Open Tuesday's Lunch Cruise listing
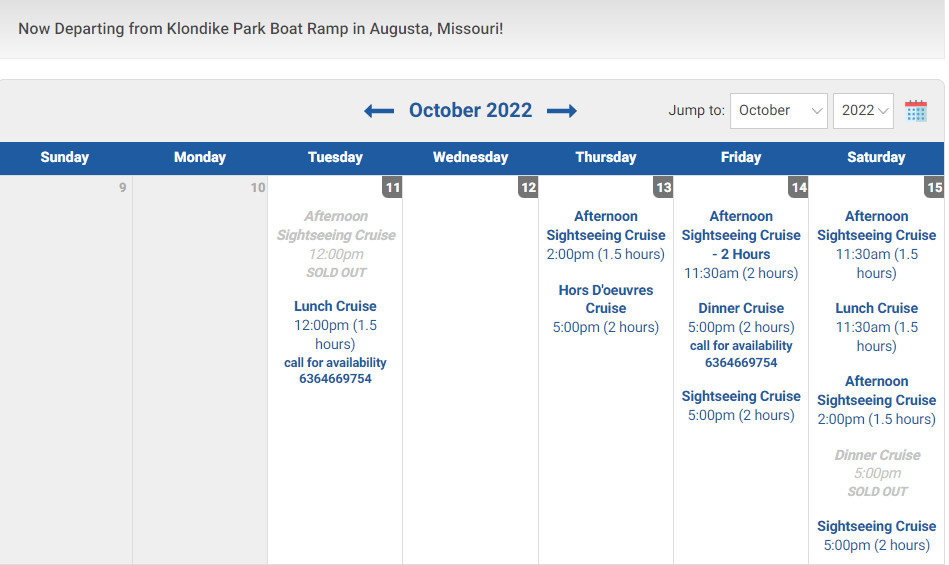Viewport: 949px width, 565px height. click(x=335, y=306)
